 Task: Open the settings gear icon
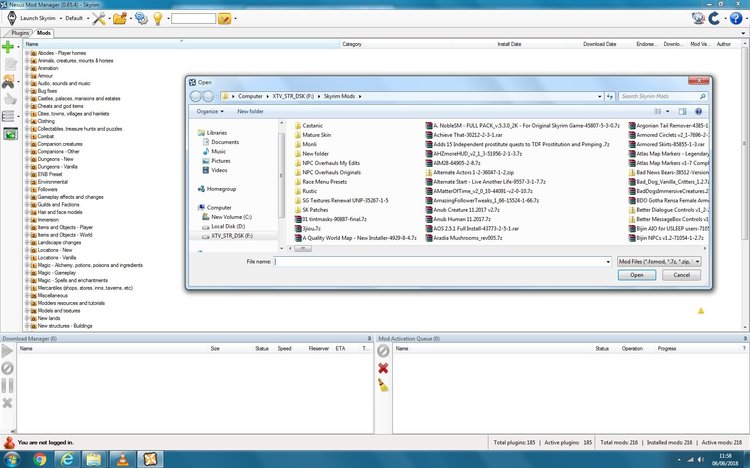pyautogui.click(x=141, y=19)
